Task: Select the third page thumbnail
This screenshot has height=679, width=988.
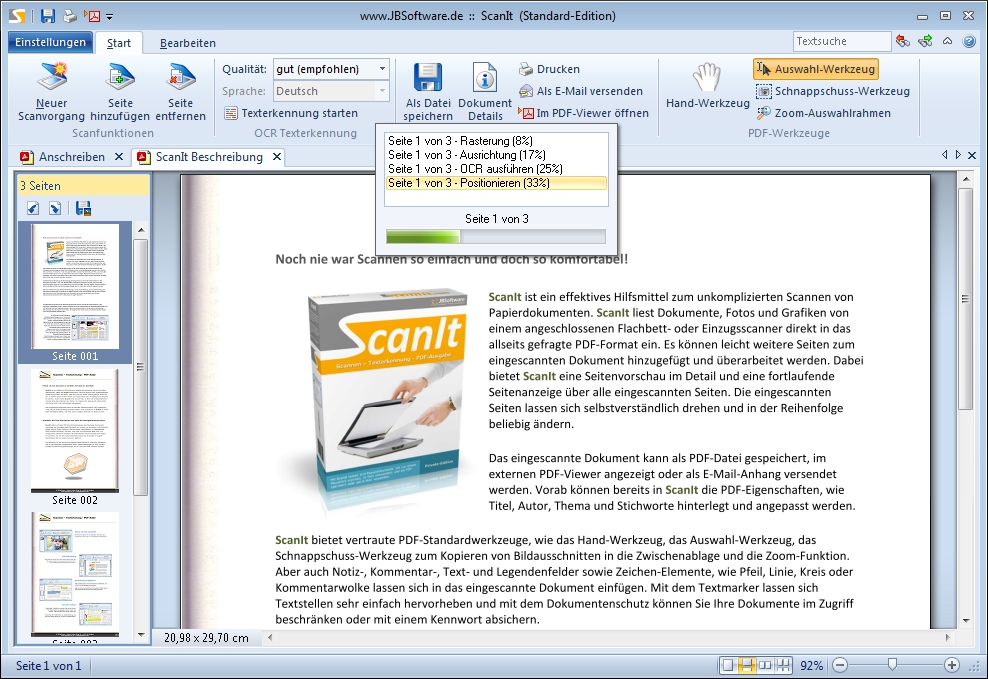Action: 75,576
